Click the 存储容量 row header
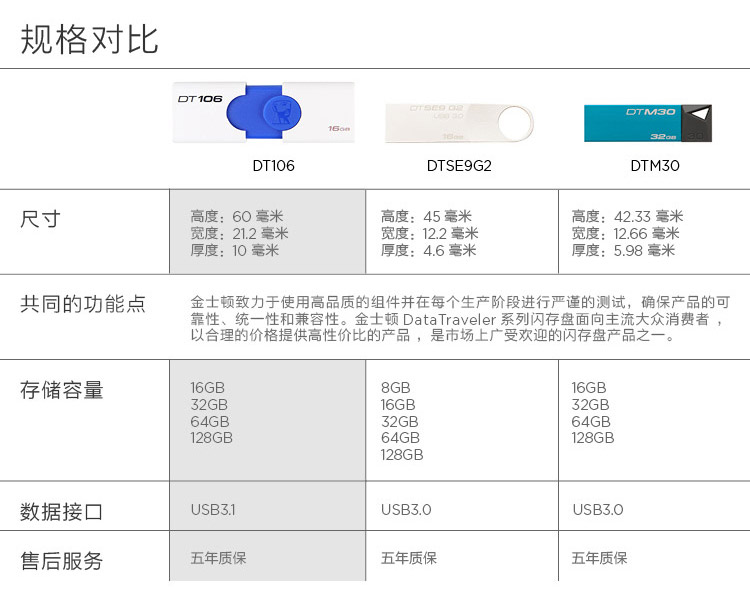Screen dimensions: 750x613 [62, 390]
